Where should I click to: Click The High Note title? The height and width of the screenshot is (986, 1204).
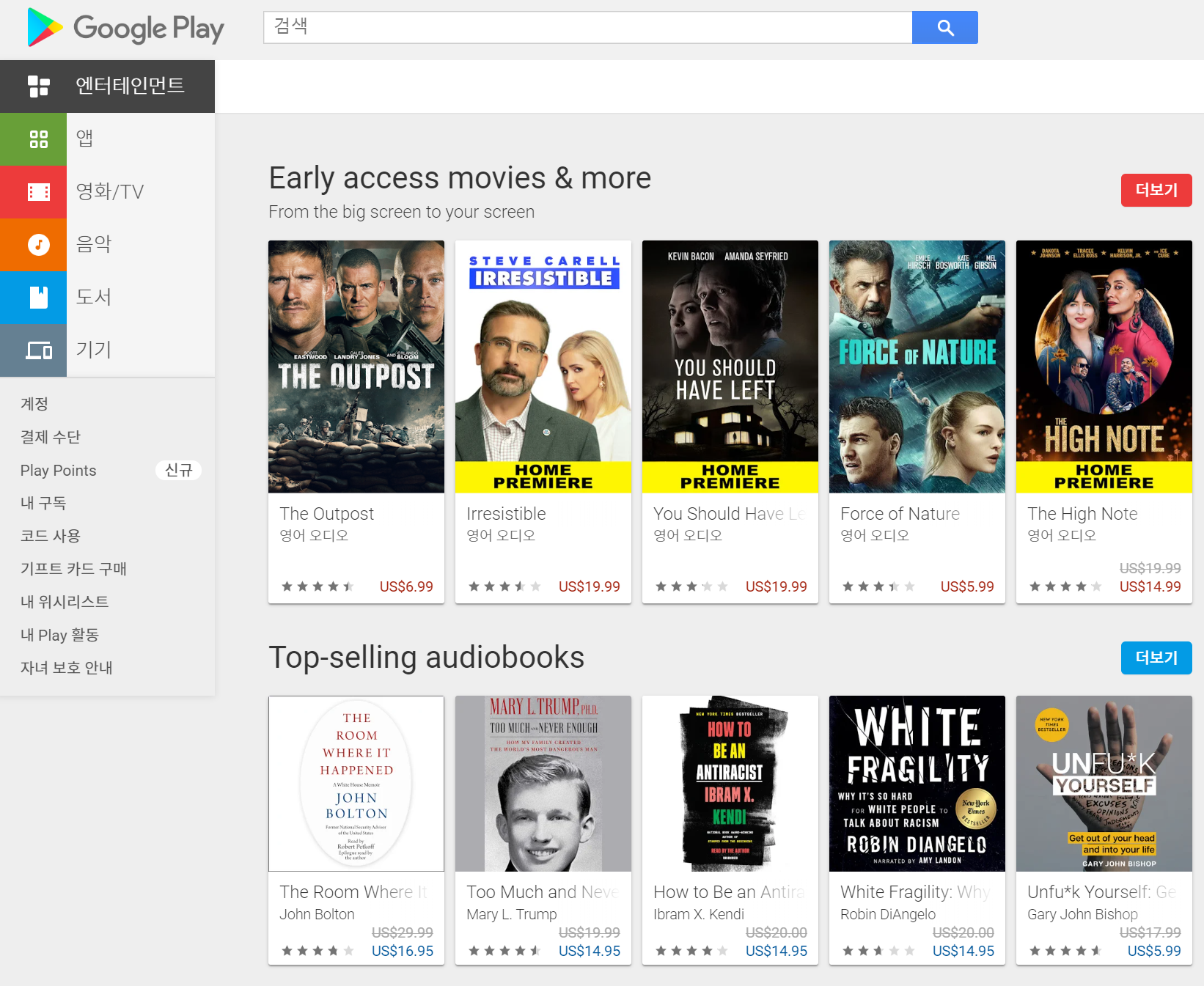click(1082, 514)
